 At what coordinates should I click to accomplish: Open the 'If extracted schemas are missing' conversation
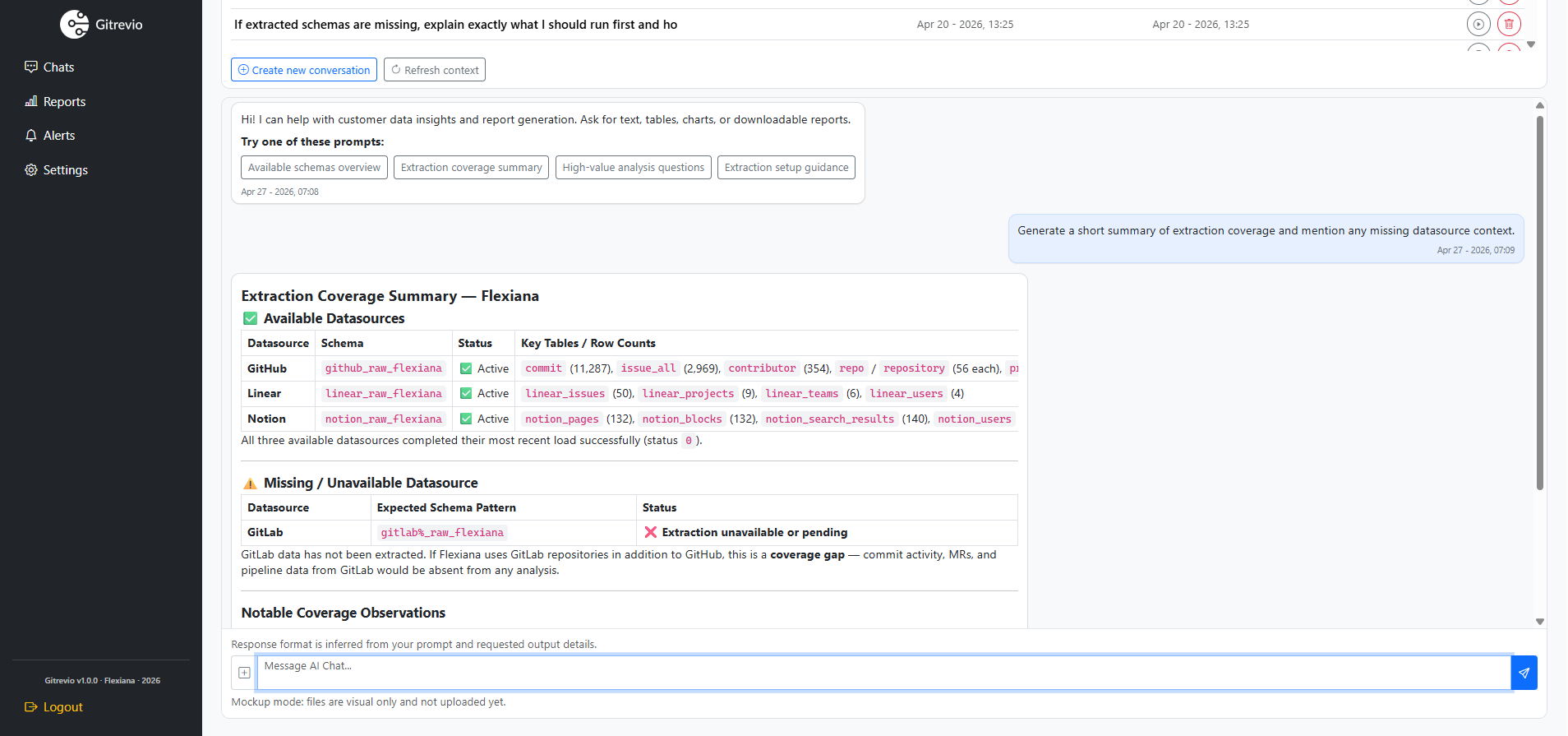[x=456, y=25]
